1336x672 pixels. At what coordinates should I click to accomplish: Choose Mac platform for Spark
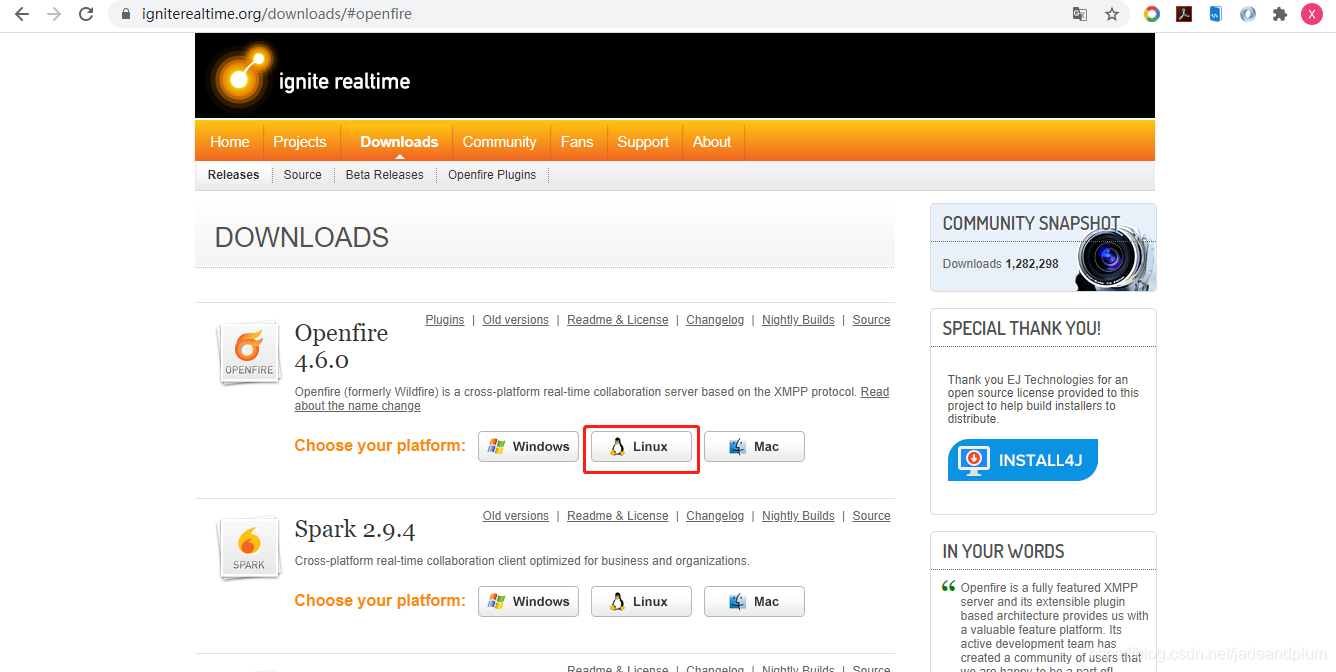click(754, 602)
